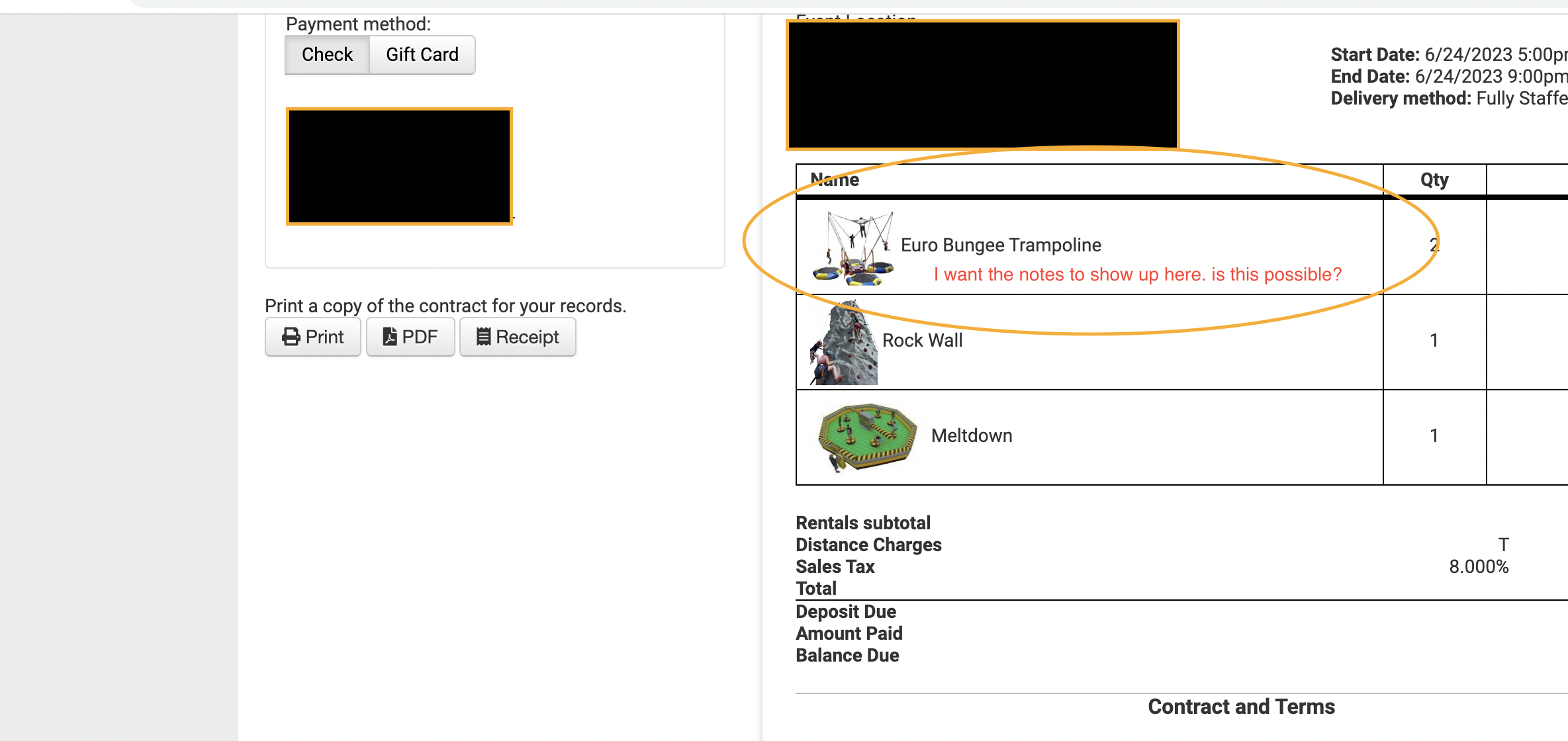
Task: Click the Rock Wall quantity cell
Action: 1434,340
